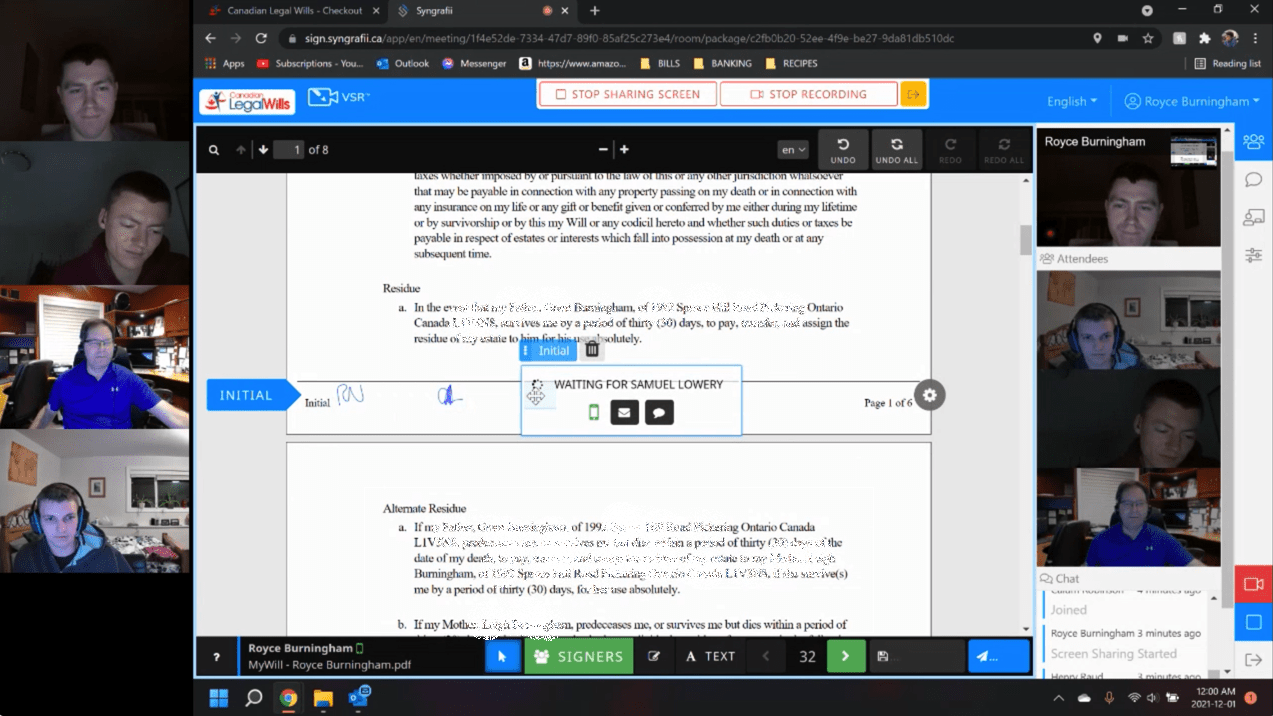
Task: Go to the next page with the down arrow
Action: click(263, 150)
